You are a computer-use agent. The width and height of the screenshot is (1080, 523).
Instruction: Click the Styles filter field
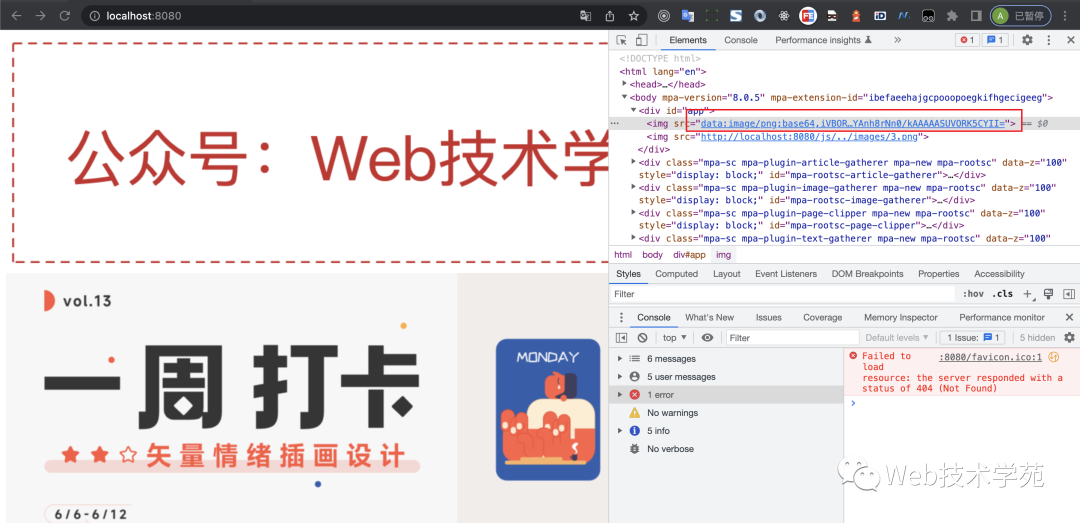pos(782,294)
